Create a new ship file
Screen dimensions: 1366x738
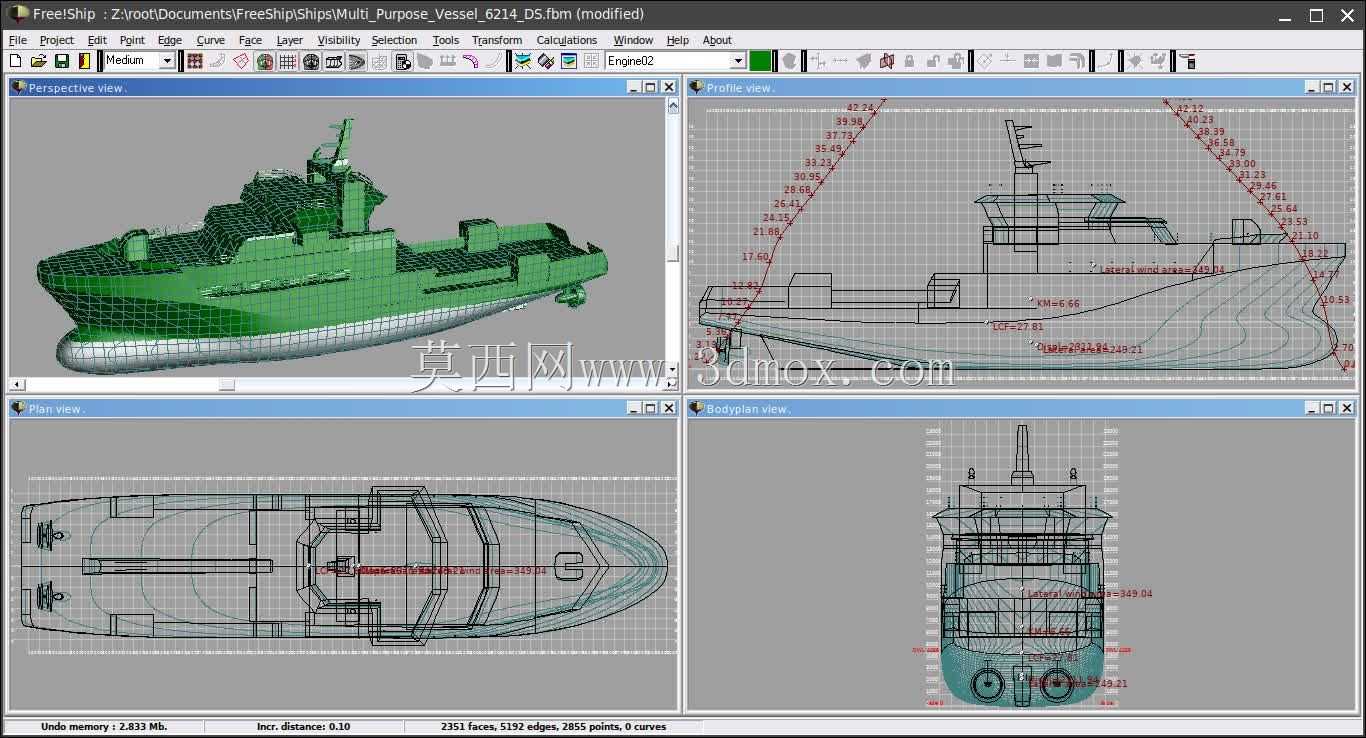point(15,61)
